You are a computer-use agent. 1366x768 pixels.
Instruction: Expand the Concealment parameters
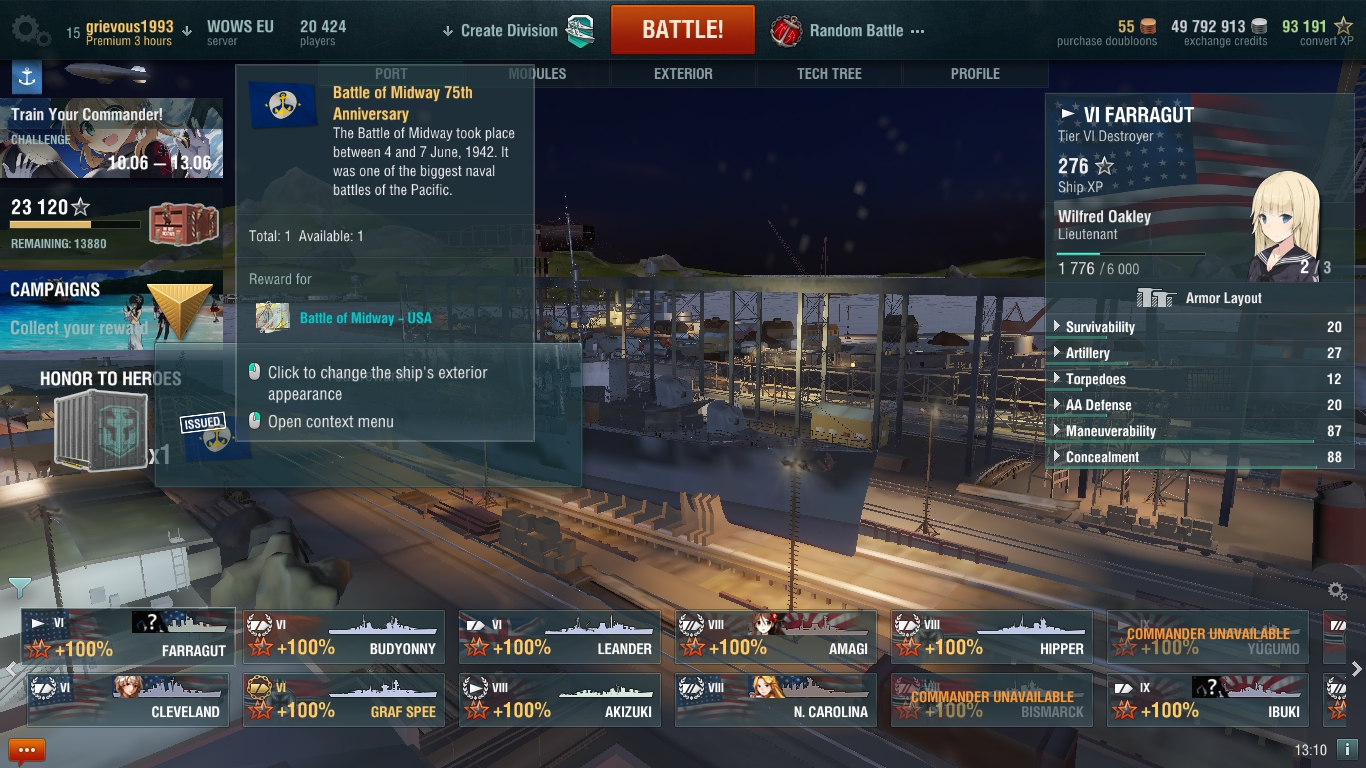(x=1198, y=457)
